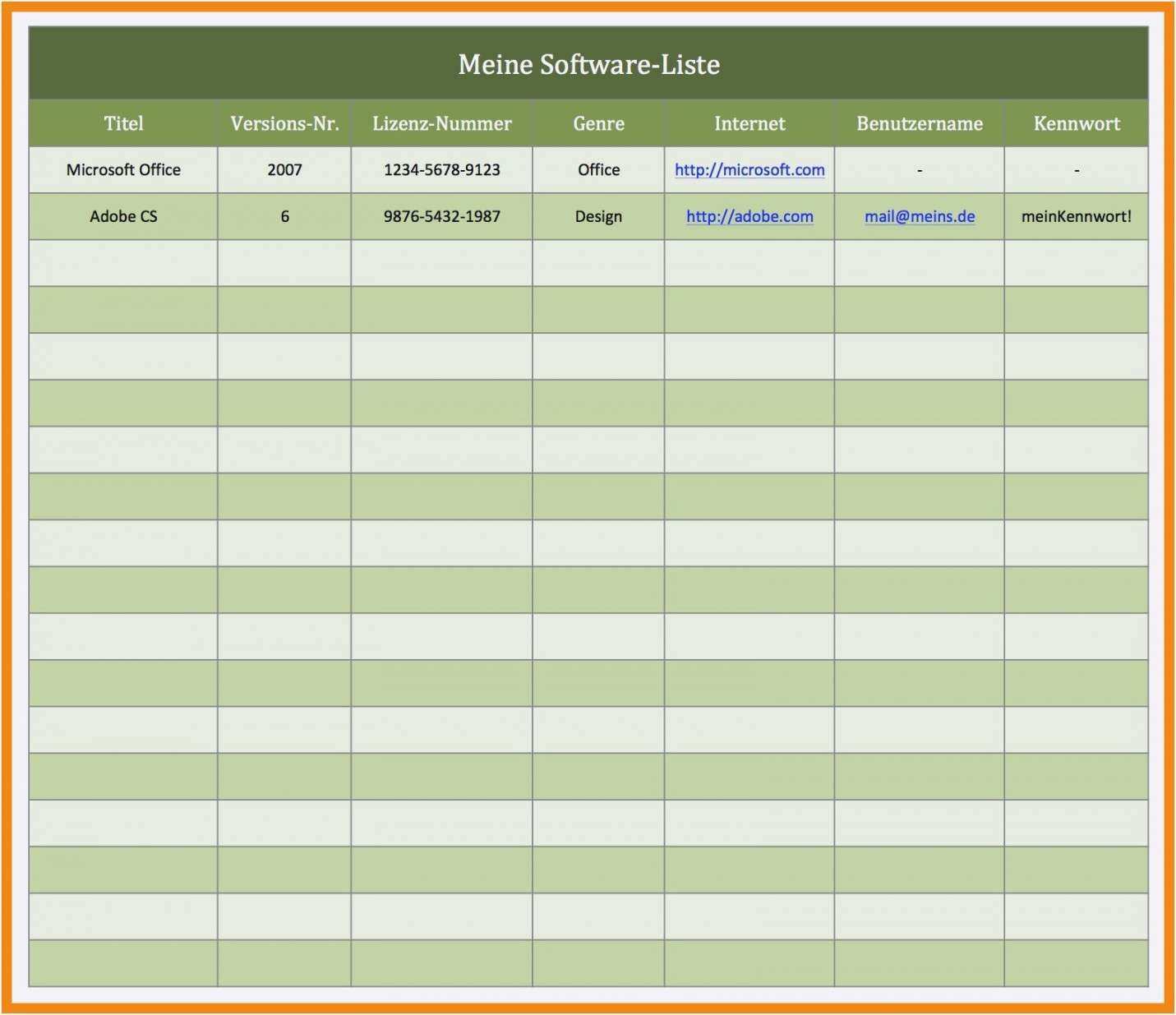Open the http://adobe.com link
Image resolution: width=1176 pixels, height=1015 pixels.
point(749,217)
